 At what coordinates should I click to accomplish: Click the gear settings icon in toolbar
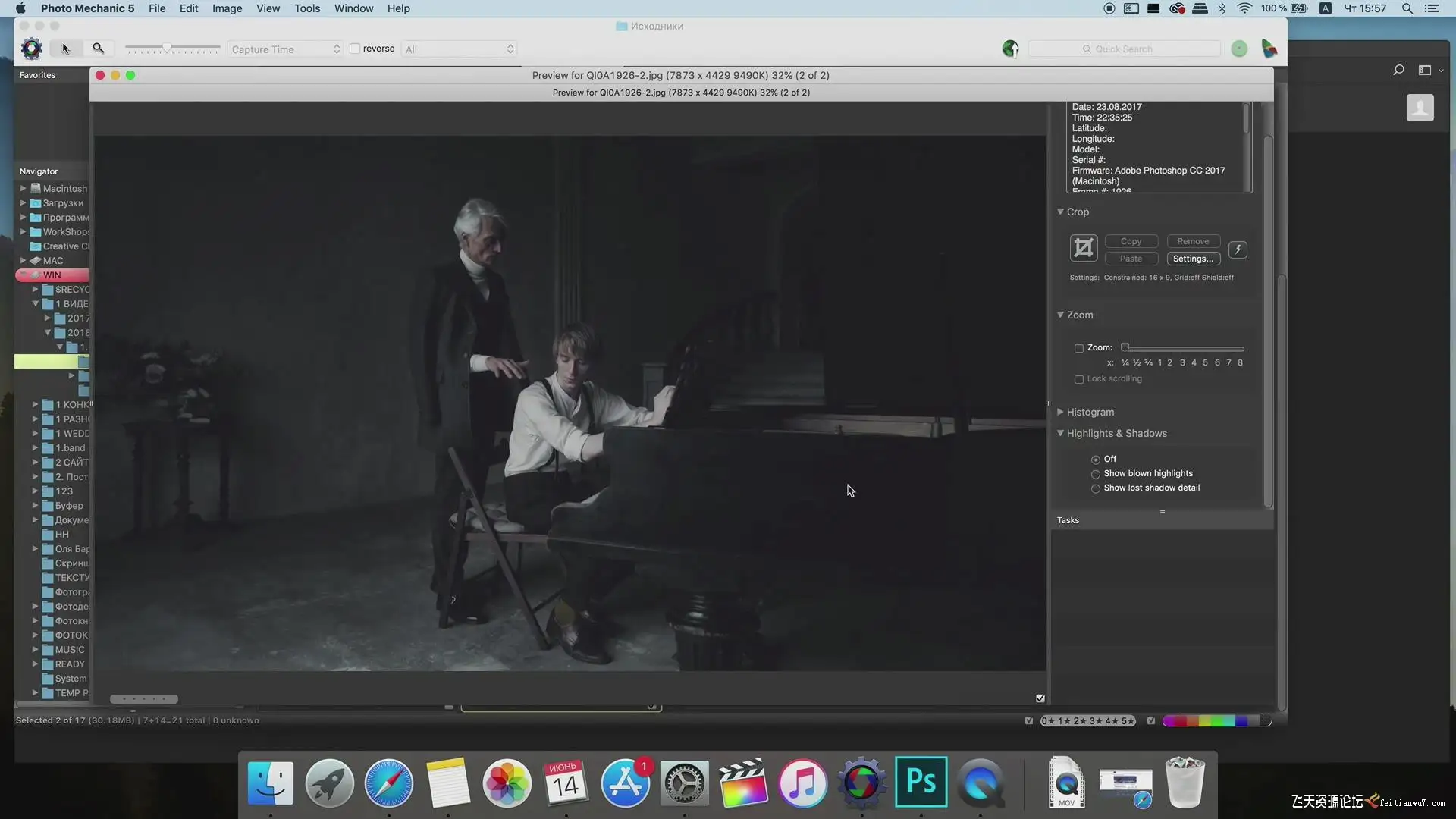(x=32, y=49)
